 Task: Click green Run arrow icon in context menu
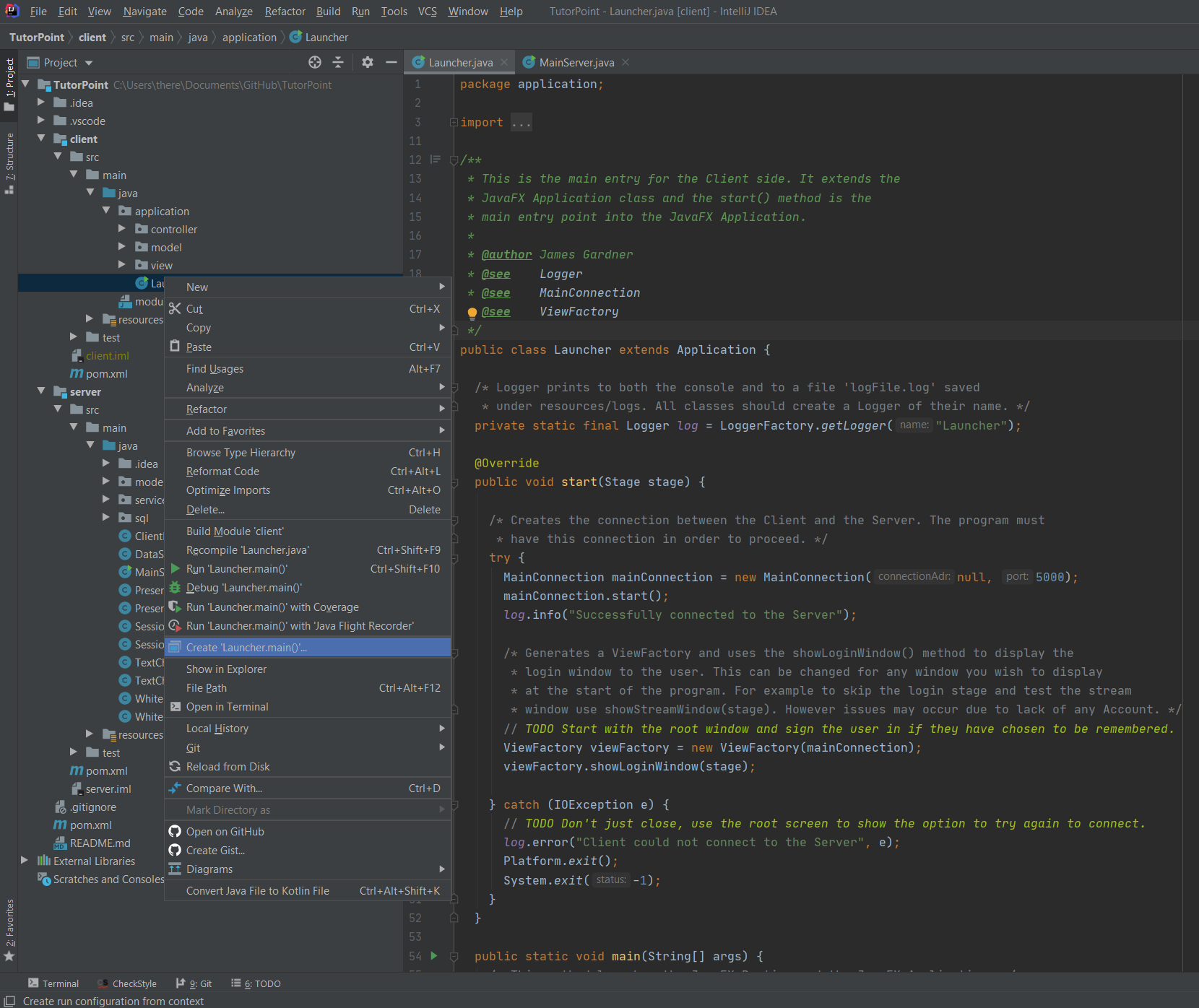pyautogui.click(x=175, y=568)
